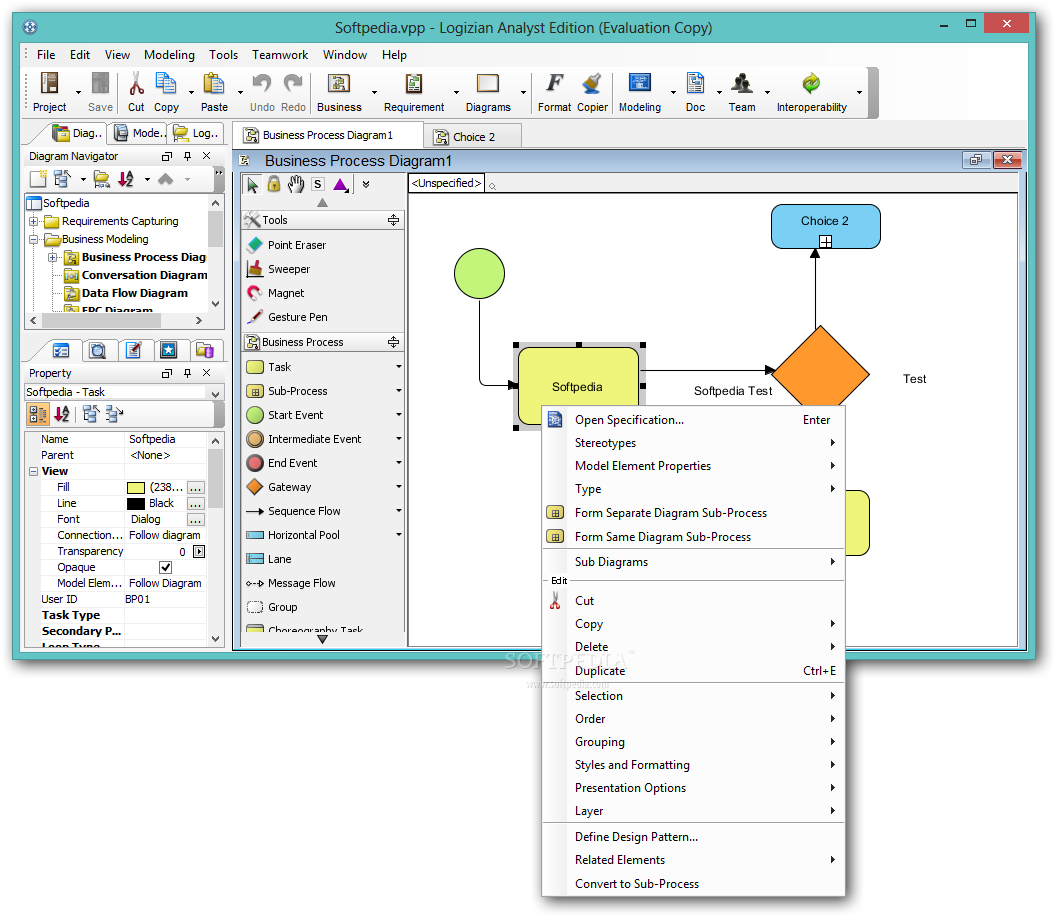Click the Unspecified diagram breadcrumb
The height and width of the screenshot is (917, 1056).
[x=447, y=183]
